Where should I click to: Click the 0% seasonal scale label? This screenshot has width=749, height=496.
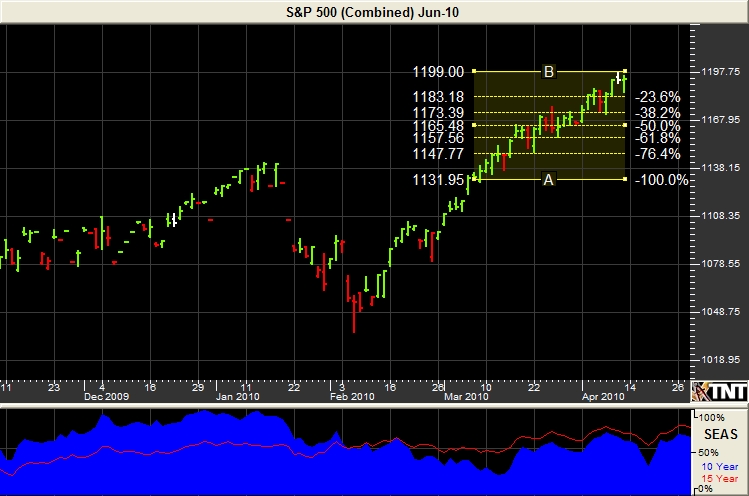(705, 489)
